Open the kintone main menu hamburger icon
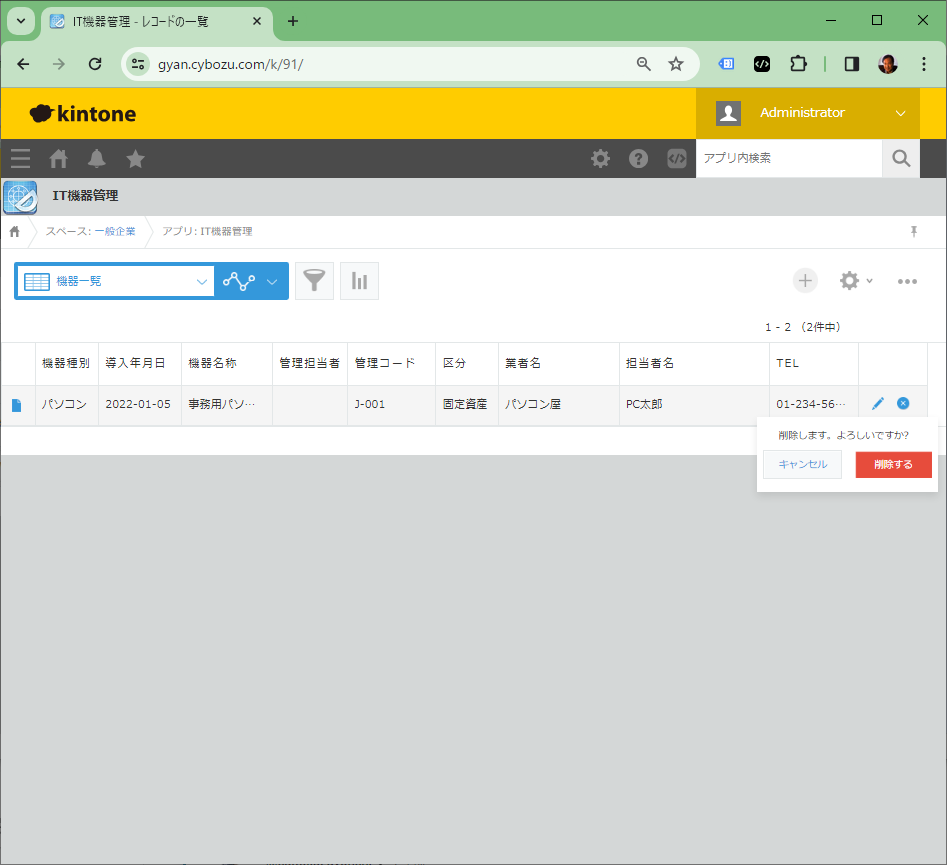The height and width of the screenshot is (865, 947). [x=20, y=158]
